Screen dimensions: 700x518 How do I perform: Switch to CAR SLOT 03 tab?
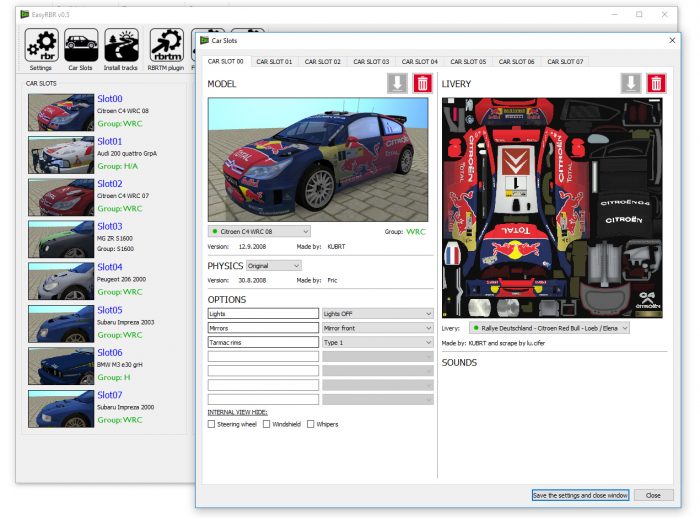[371, 62]
